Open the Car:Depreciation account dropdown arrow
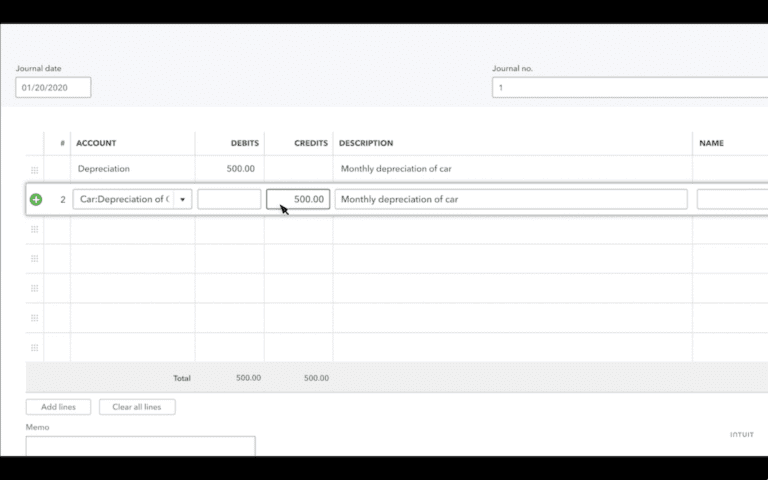Screen dimensions: 768x480 [x=182, y=199]
